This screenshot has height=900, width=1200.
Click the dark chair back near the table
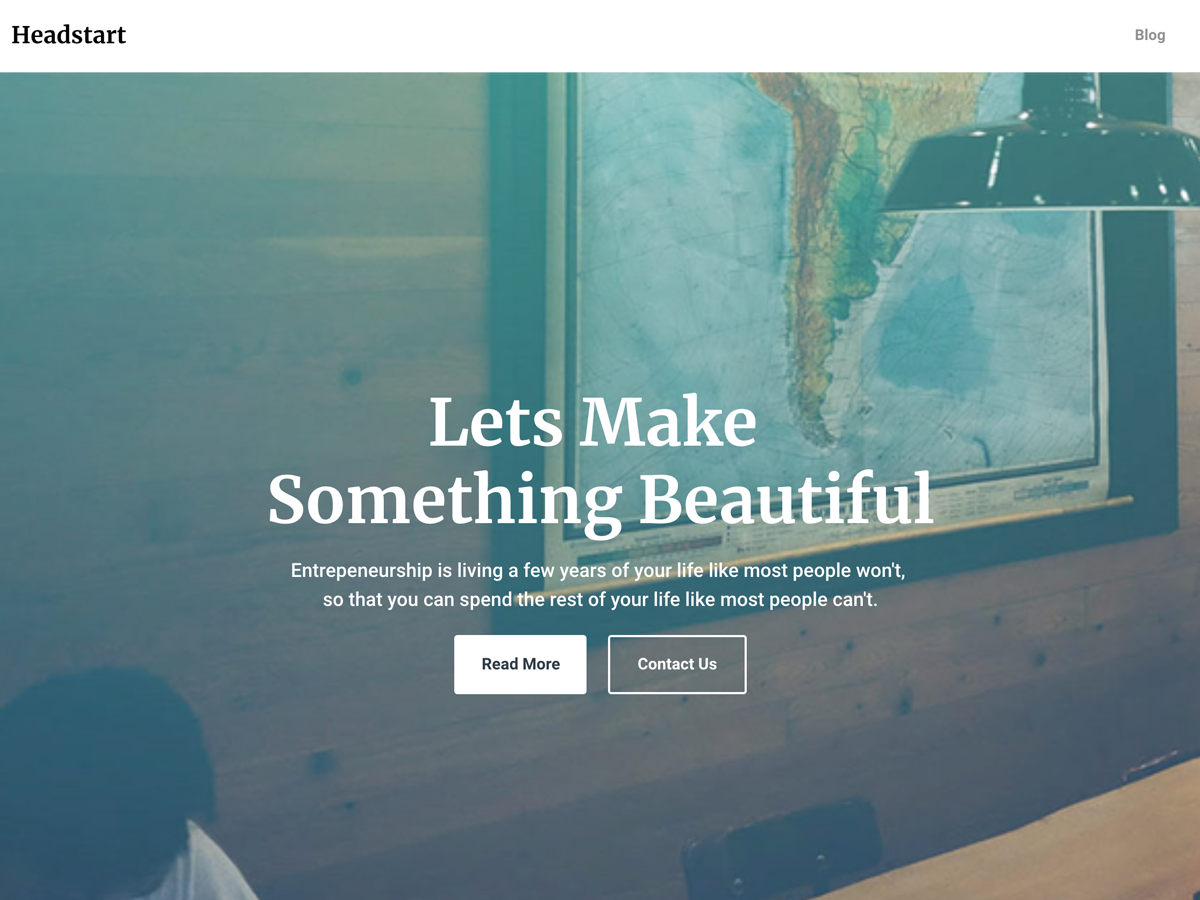point(782,850)
